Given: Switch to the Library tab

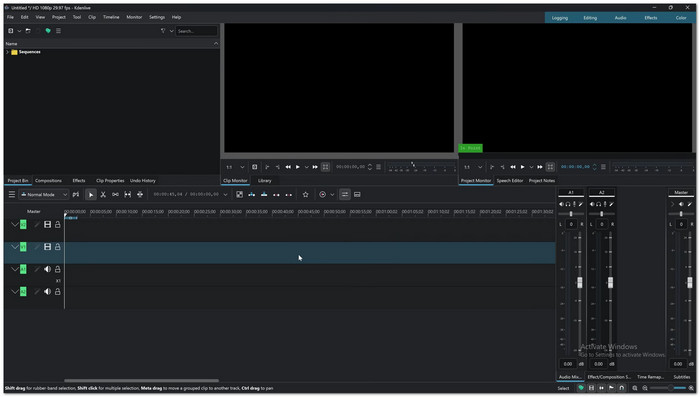Looking at the screenshot, I should click(265, 181).
